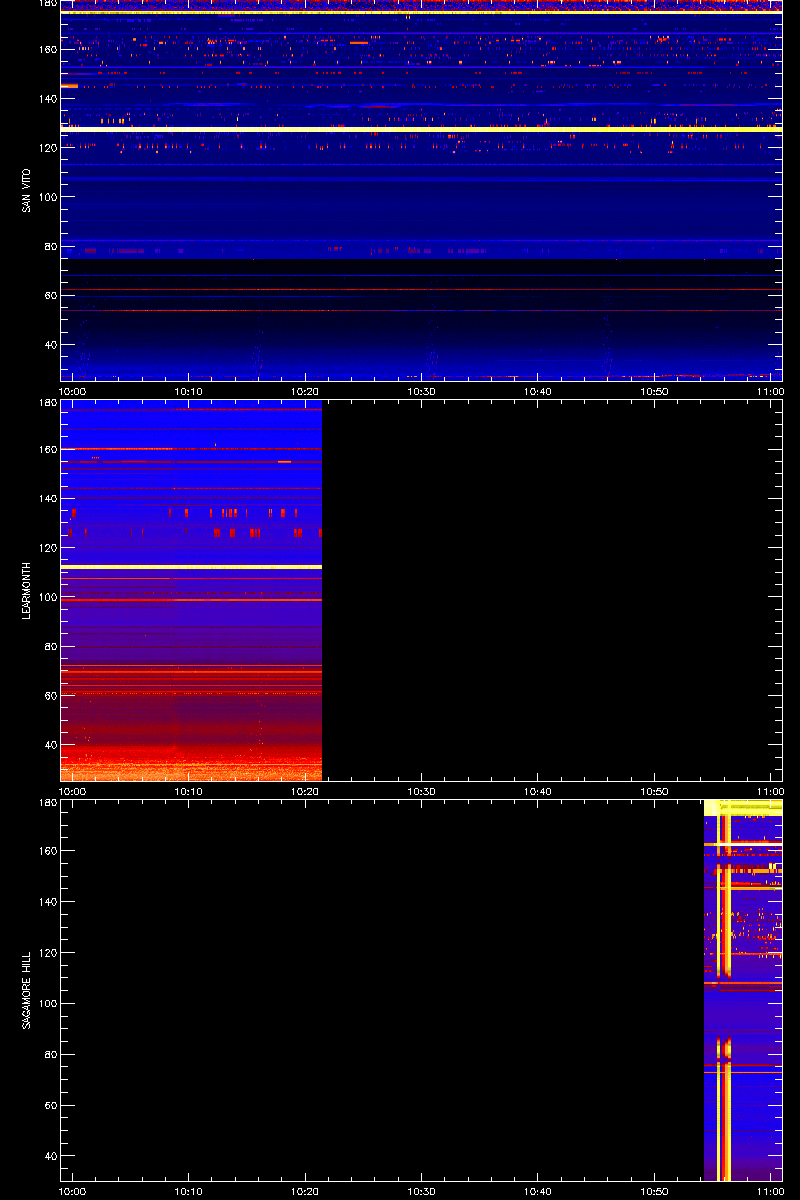This screenshot has height=1200, width=800.
Task: Click the 120 frequency tick on San Vito axis
Action: coord(47,148)
